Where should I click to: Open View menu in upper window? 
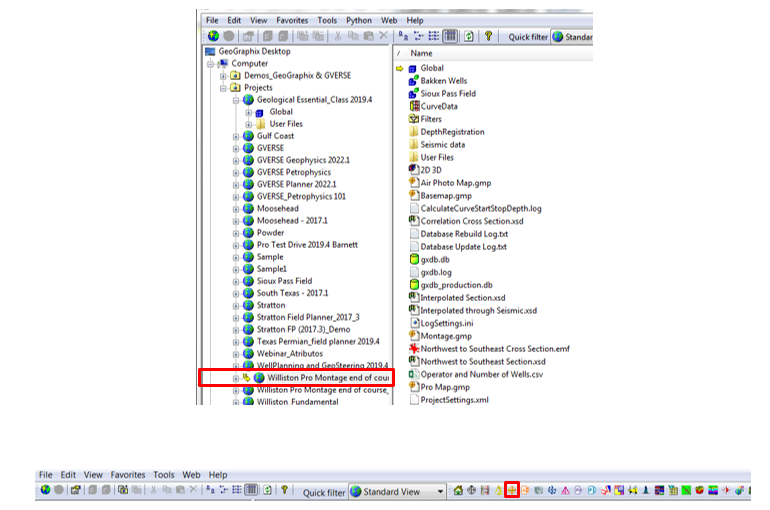point(259,20)
